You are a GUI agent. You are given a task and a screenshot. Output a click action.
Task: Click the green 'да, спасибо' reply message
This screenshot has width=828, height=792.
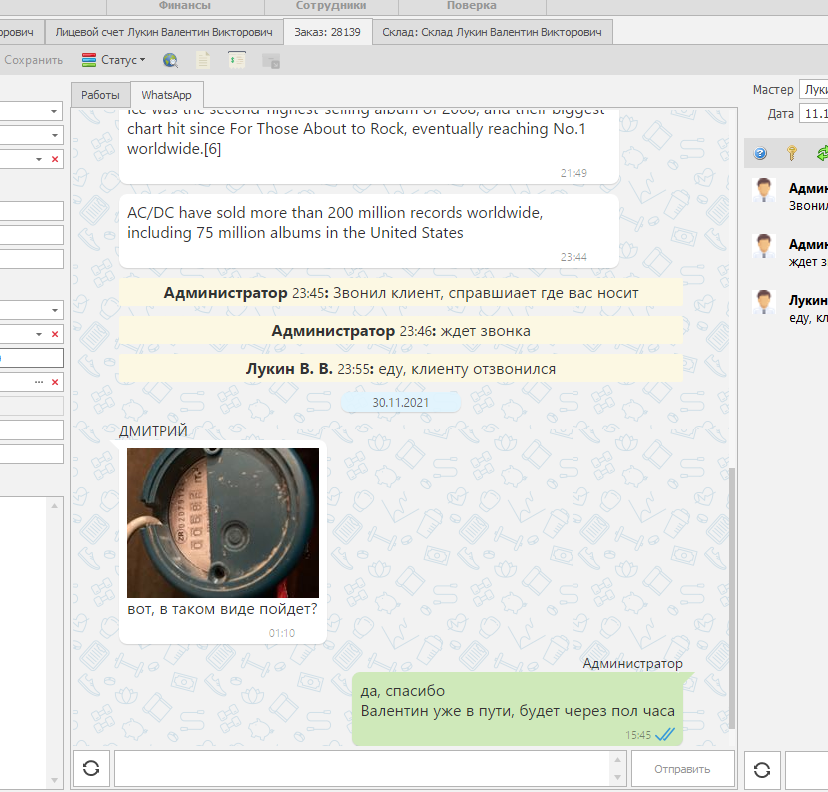[518, 709]
